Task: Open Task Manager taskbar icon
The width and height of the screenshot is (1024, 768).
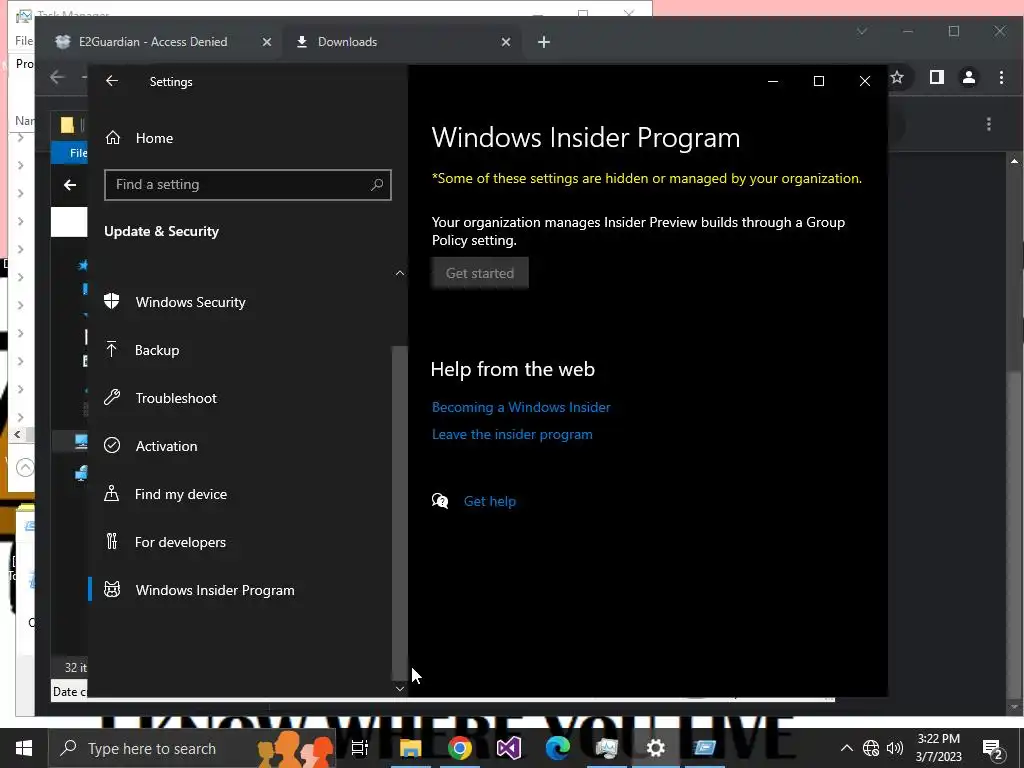Action: point(607,748)
